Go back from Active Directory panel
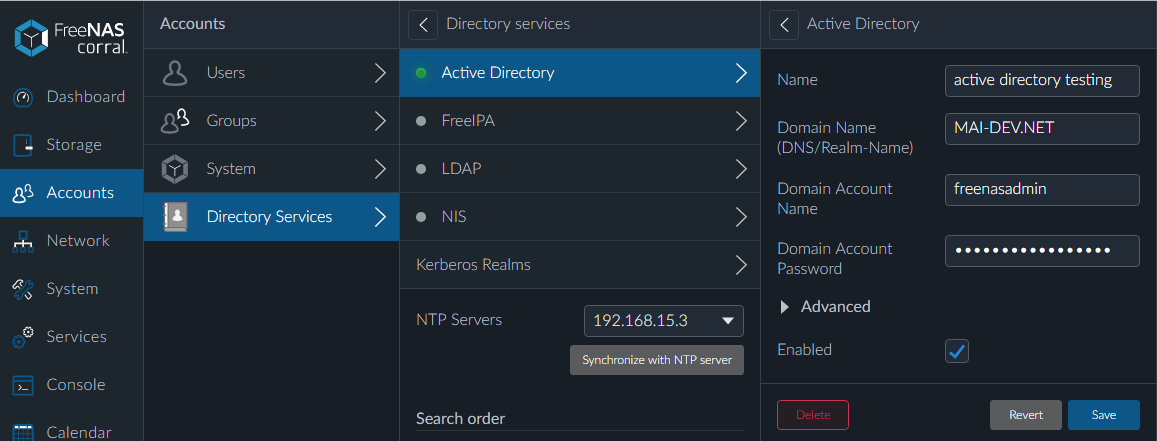The width and height of the screenshot is (1157, 441). coord(784,24)
